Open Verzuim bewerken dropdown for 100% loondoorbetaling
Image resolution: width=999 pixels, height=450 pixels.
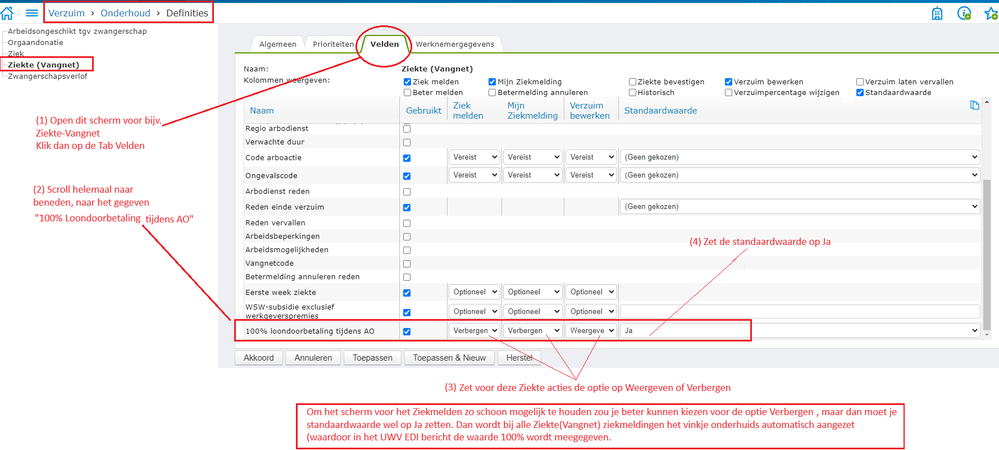pyautogui.click(x=591, y=331)
